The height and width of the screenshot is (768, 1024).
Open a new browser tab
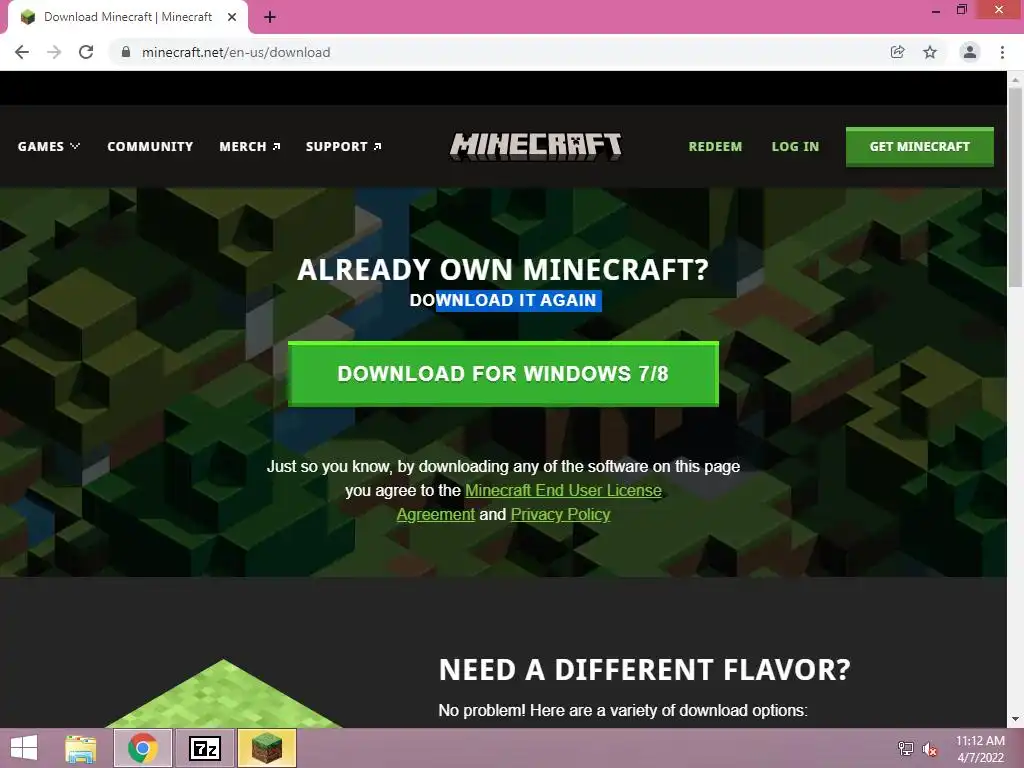point(270,17)
